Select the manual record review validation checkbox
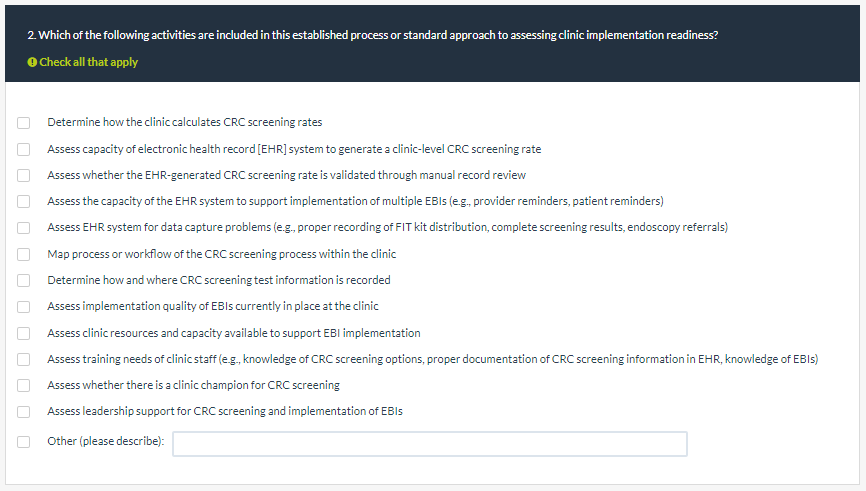Image resolution: width=866 pixels, height=491 pixels. (23, 175)
